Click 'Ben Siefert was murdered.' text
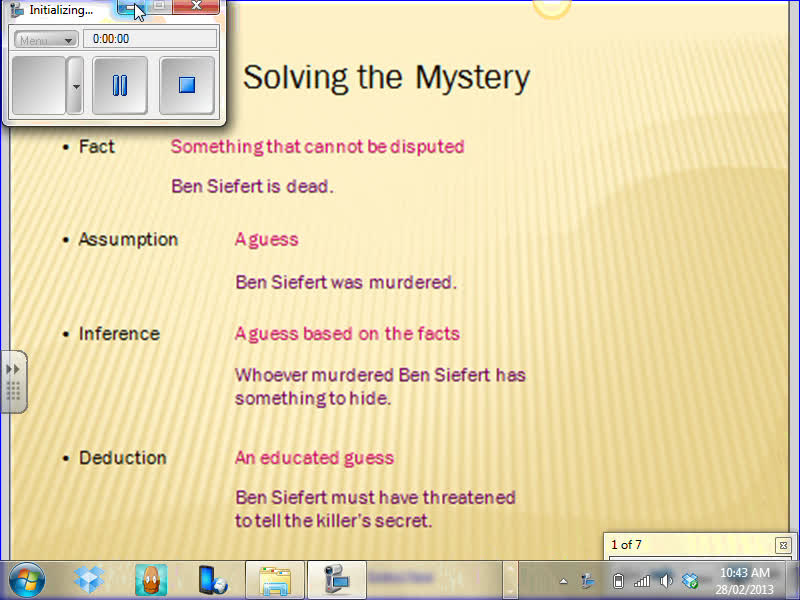 (346, 282)
